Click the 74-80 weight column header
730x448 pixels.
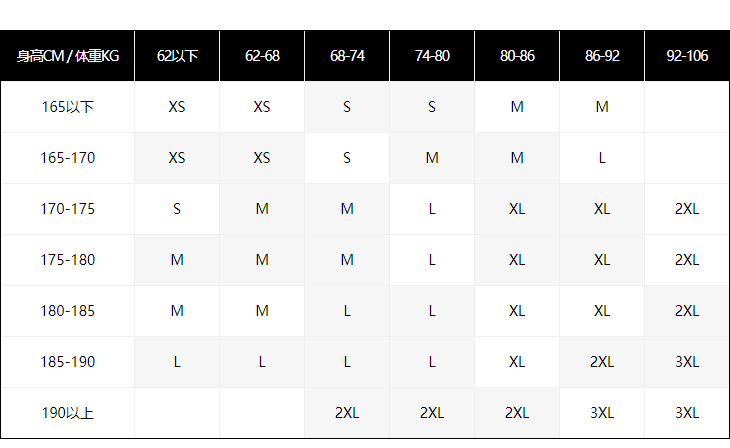tap(432, 56)
